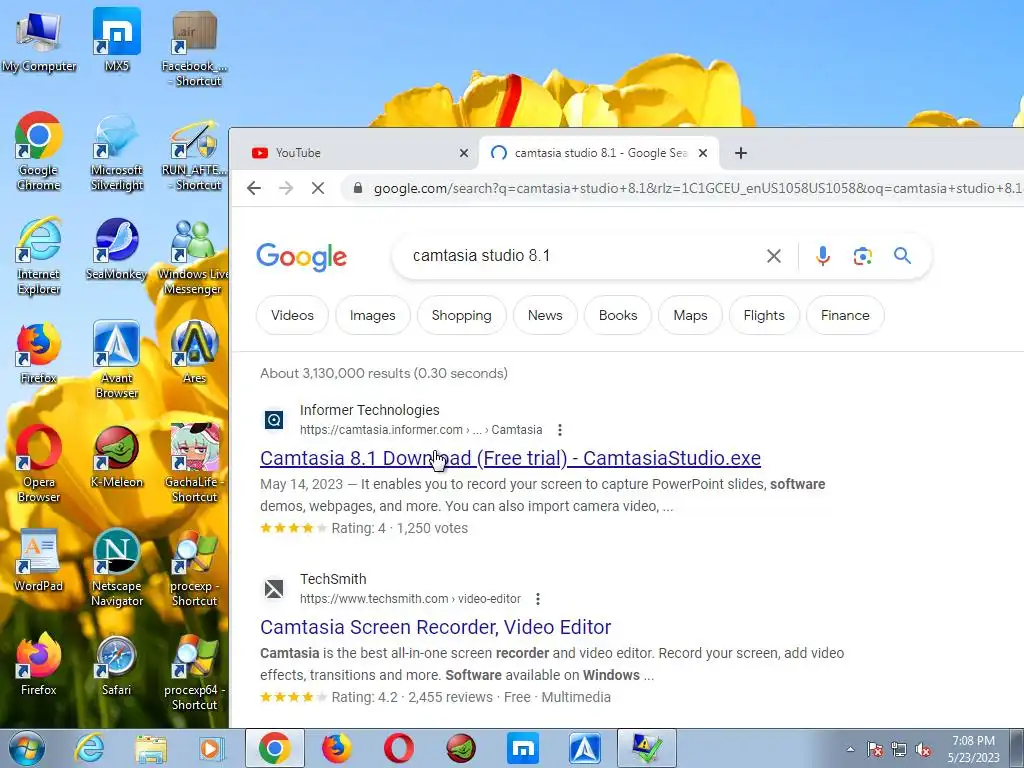Open the TechSmith result options menu
This screenshot has height=768, width=1024.
click(x=537, y=599)
